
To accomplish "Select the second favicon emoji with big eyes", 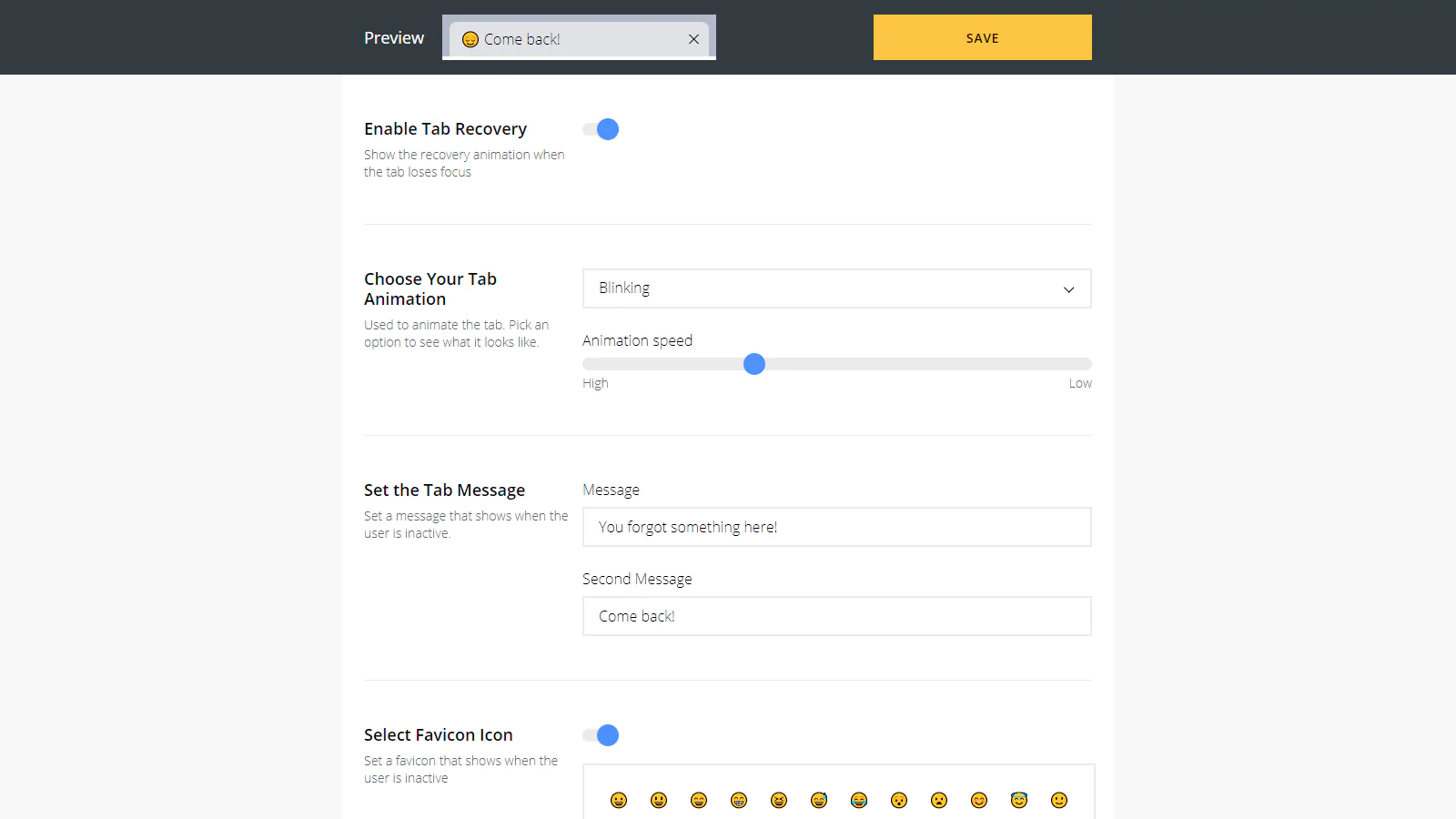I will (x=659, y=800).
